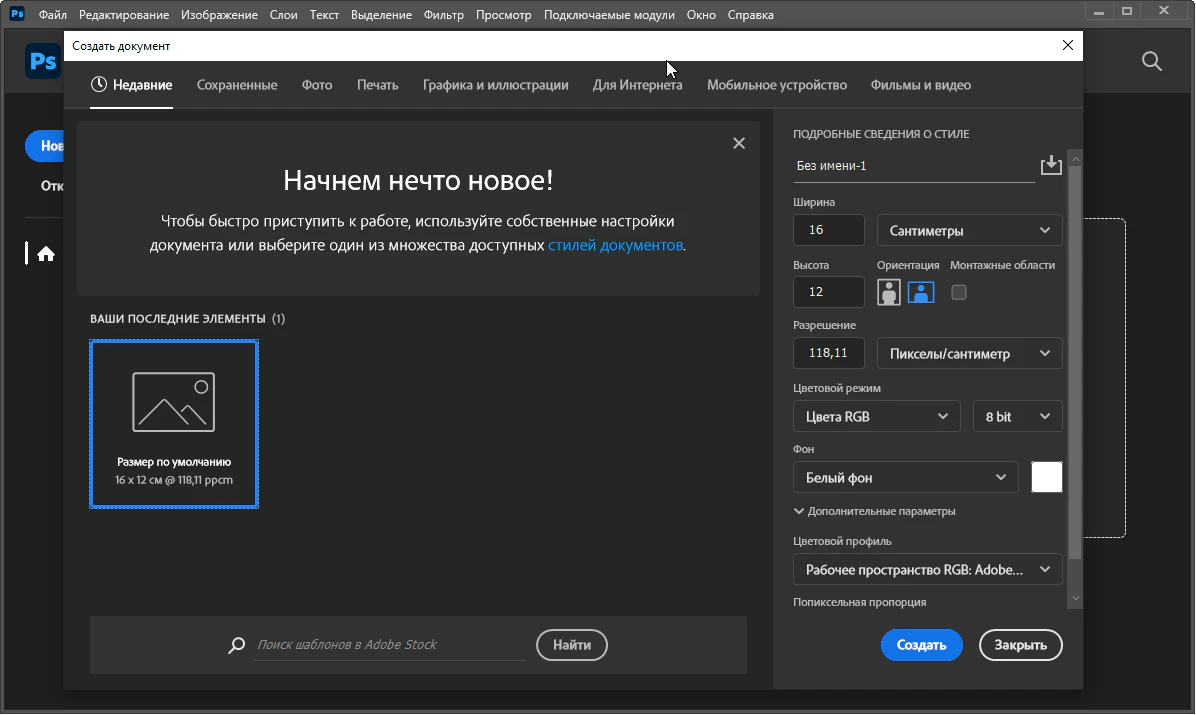Click the Photoshop logo icon on home screen

(x=43, y=62)
